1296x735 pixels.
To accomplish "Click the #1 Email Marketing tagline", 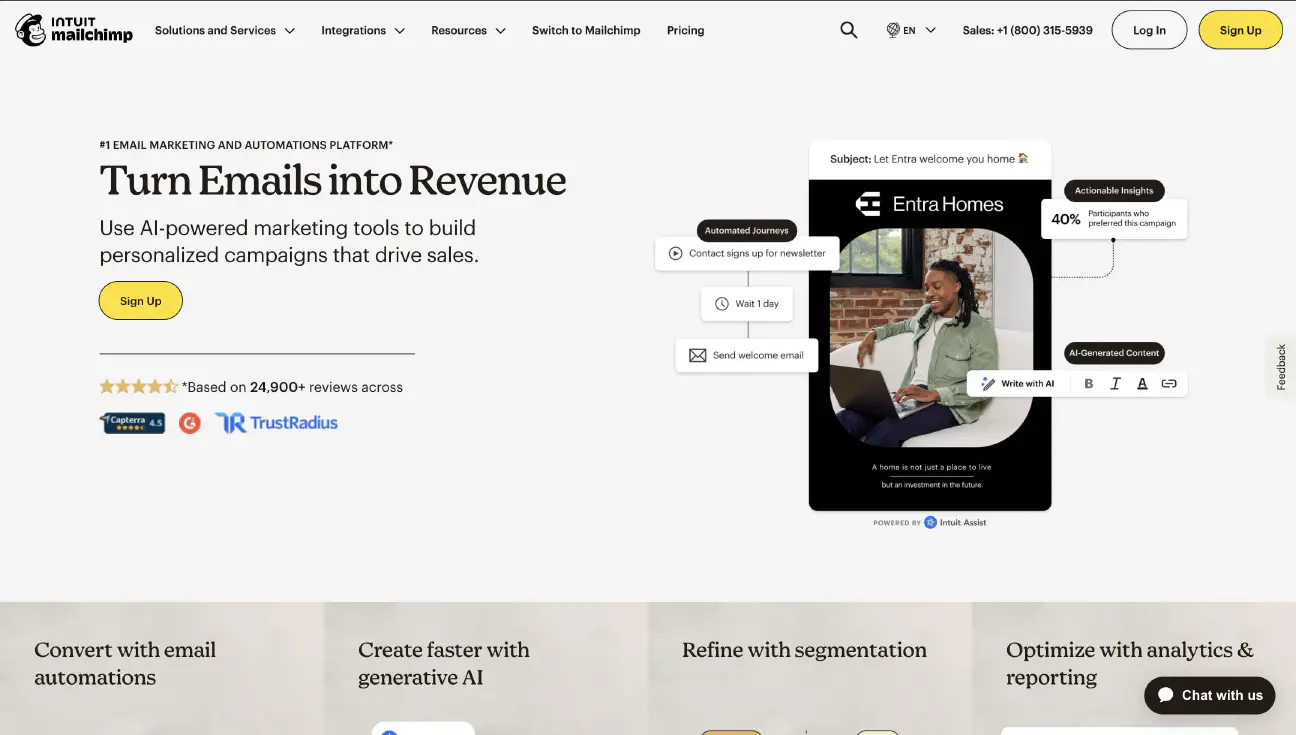I will coord(246,145).
